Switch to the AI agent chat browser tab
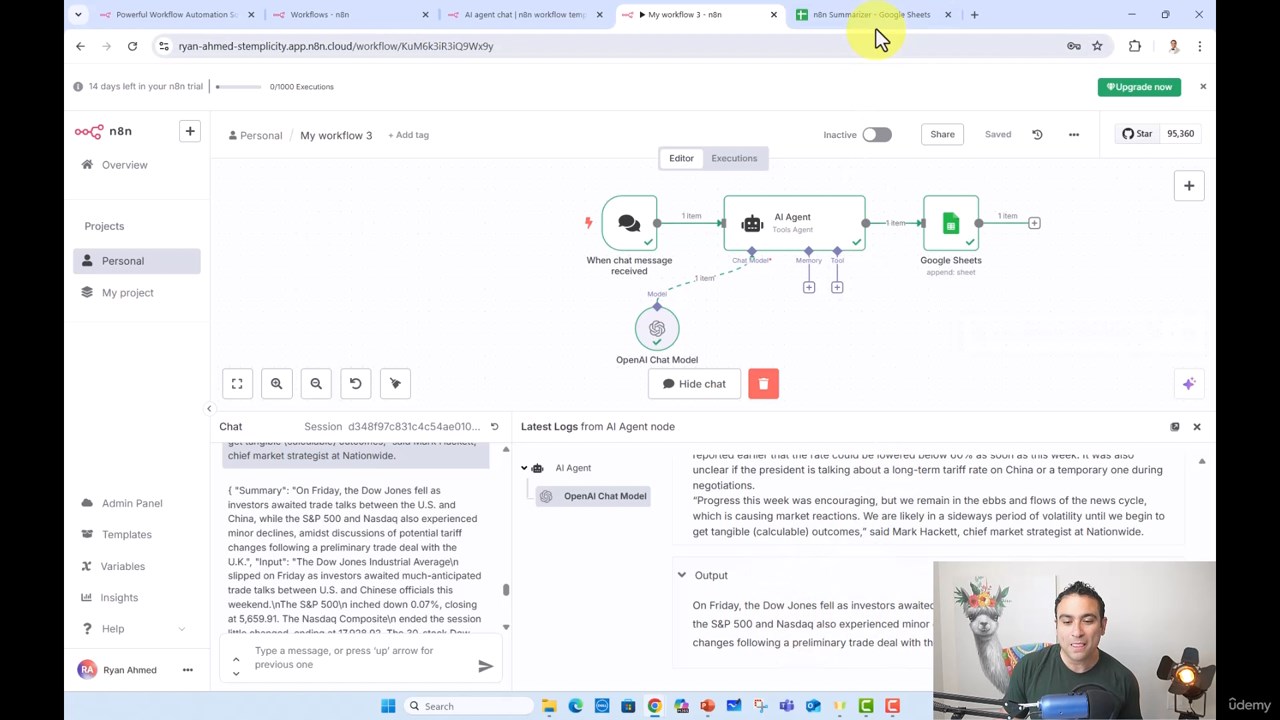Viewport: 1280px width, 720px height. 522,15
